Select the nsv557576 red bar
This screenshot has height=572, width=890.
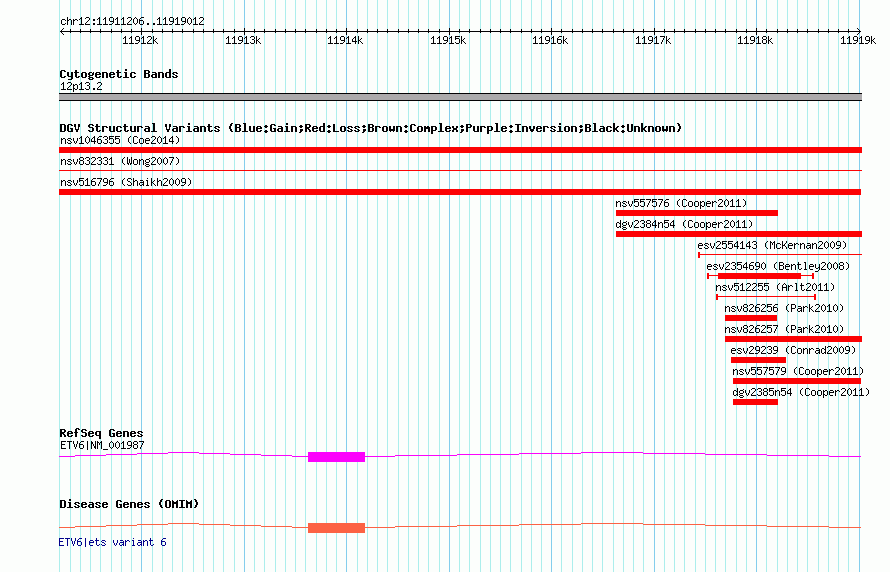pos(697,213)
